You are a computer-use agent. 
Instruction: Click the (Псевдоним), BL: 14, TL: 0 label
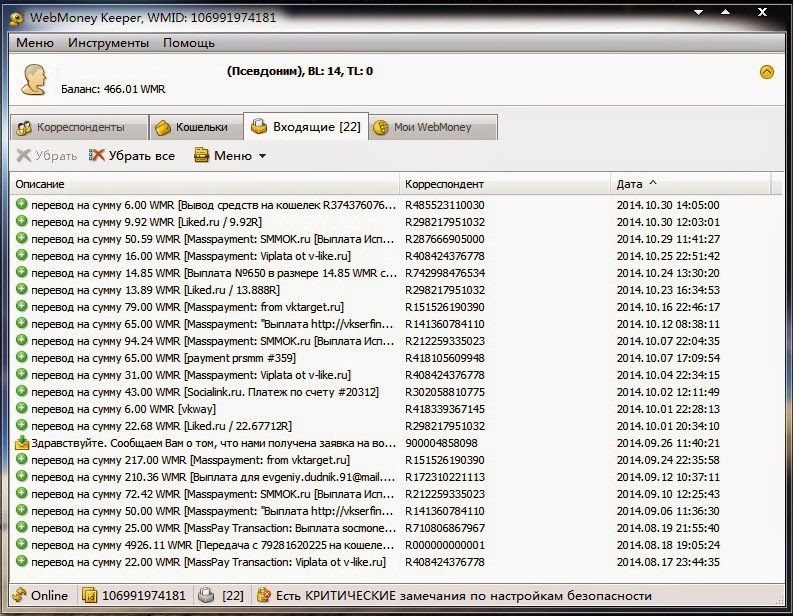pyautogui.click(x=300, y=71)
